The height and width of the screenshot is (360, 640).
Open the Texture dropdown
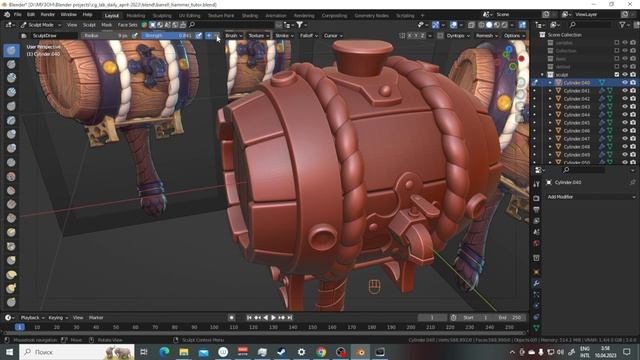click(x=259, y=36)
